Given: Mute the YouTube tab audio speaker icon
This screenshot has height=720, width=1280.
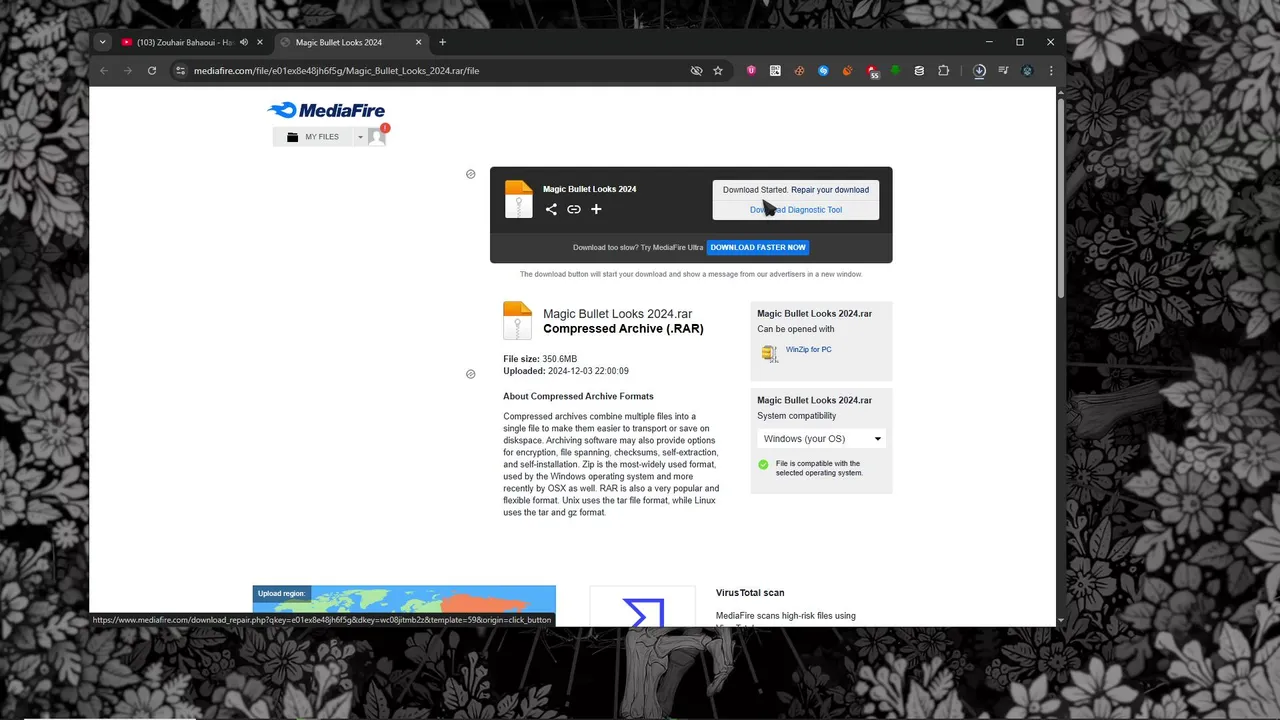Looking at the screenshot, I should click(x=244, y=42).
